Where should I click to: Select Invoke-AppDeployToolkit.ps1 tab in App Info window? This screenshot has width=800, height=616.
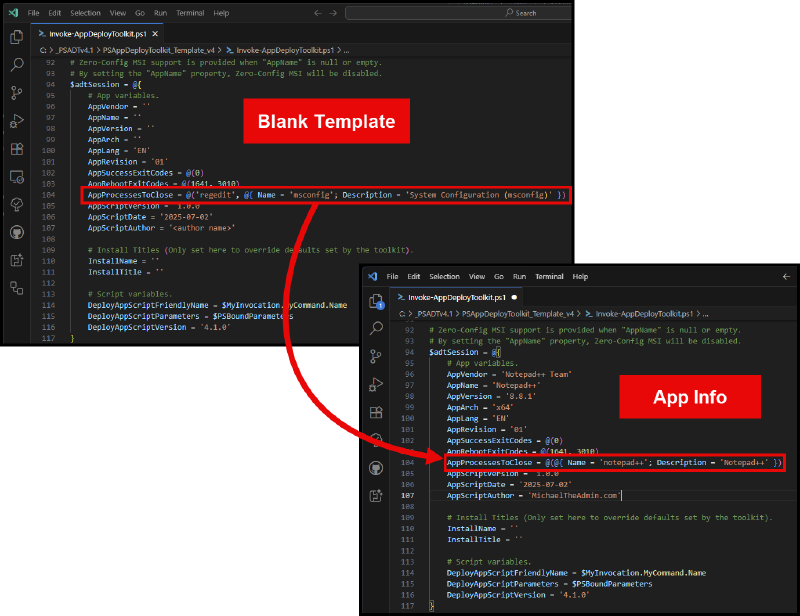tap(454, 297)
